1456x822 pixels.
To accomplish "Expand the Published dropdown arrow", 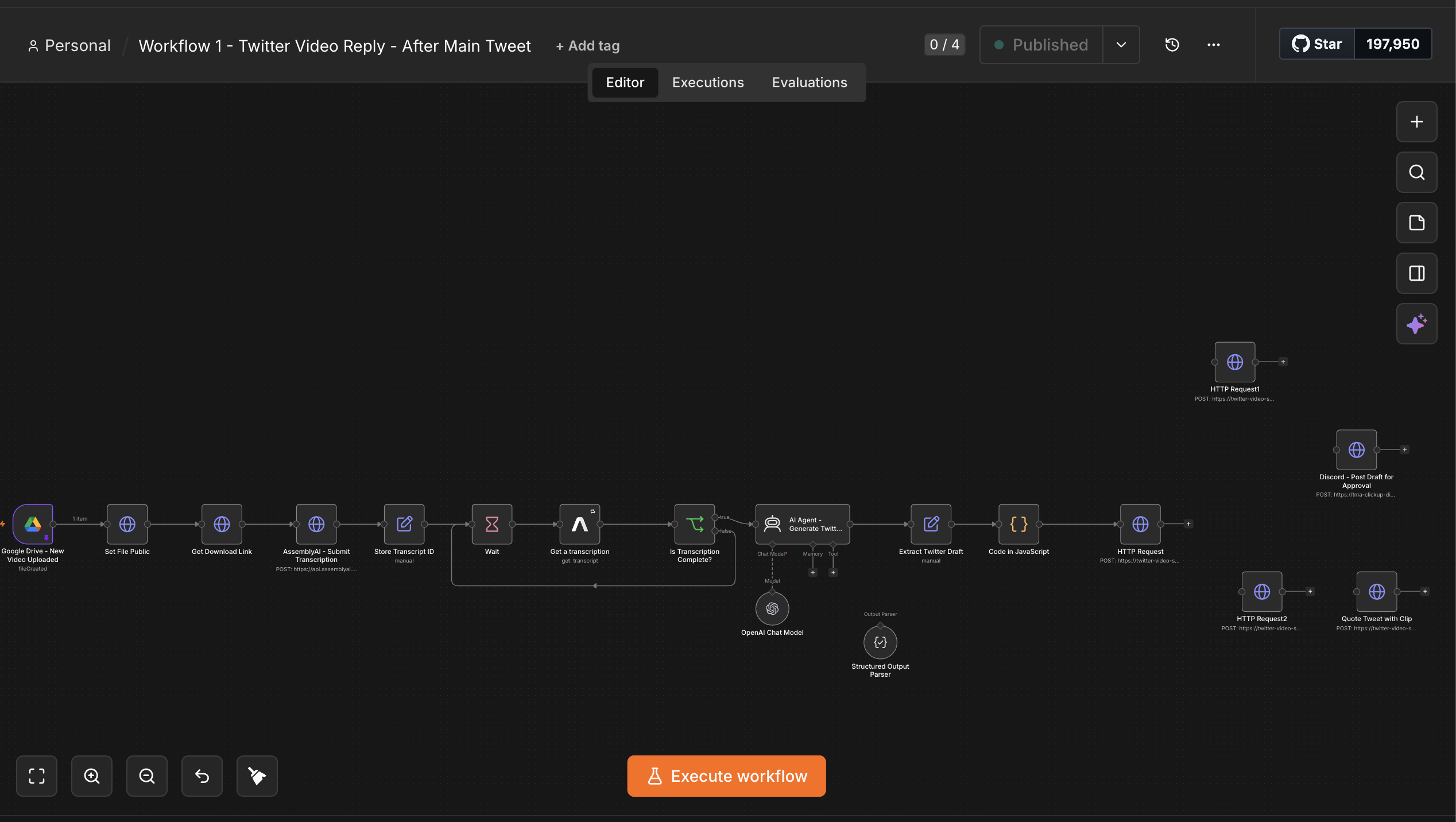I will pyautogui.click(x=1121, y=45).
